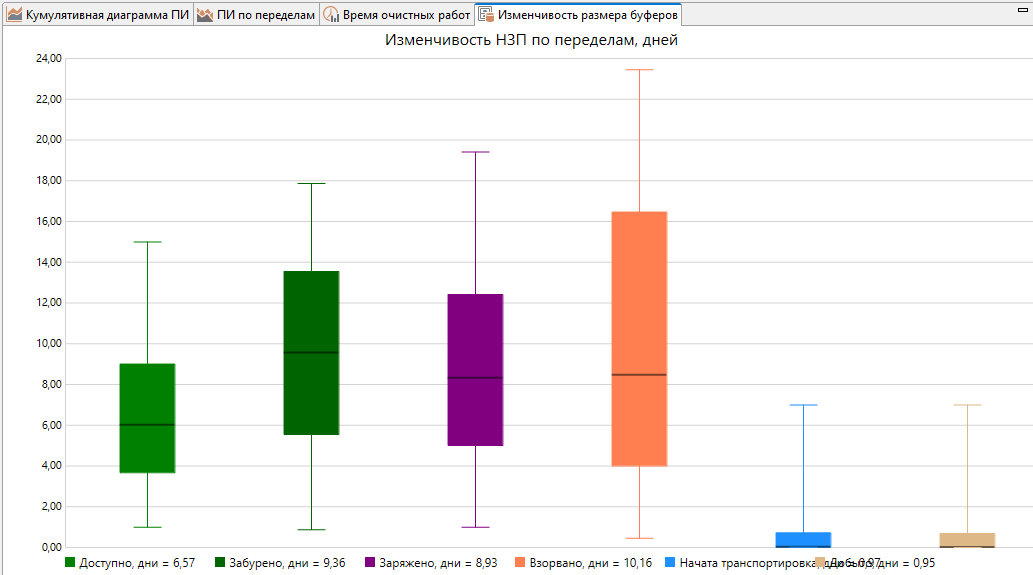Click the Кумулятивная диаграмма ПИ tab icon

point(14,14)
